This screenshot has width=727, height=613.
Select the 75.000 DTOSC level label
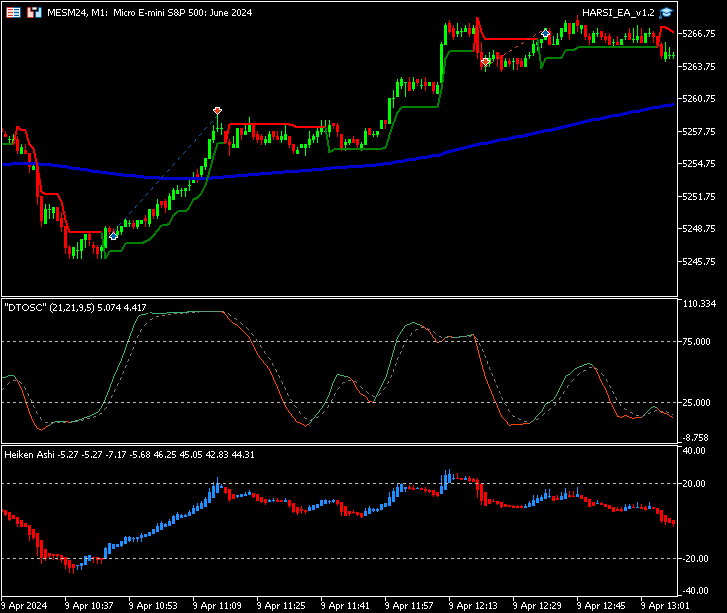[696, 342]
